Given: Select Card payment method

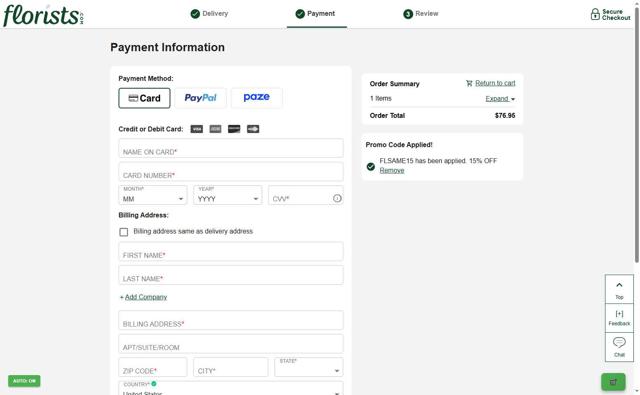Looking at the screenshot, I should point(144,98).
